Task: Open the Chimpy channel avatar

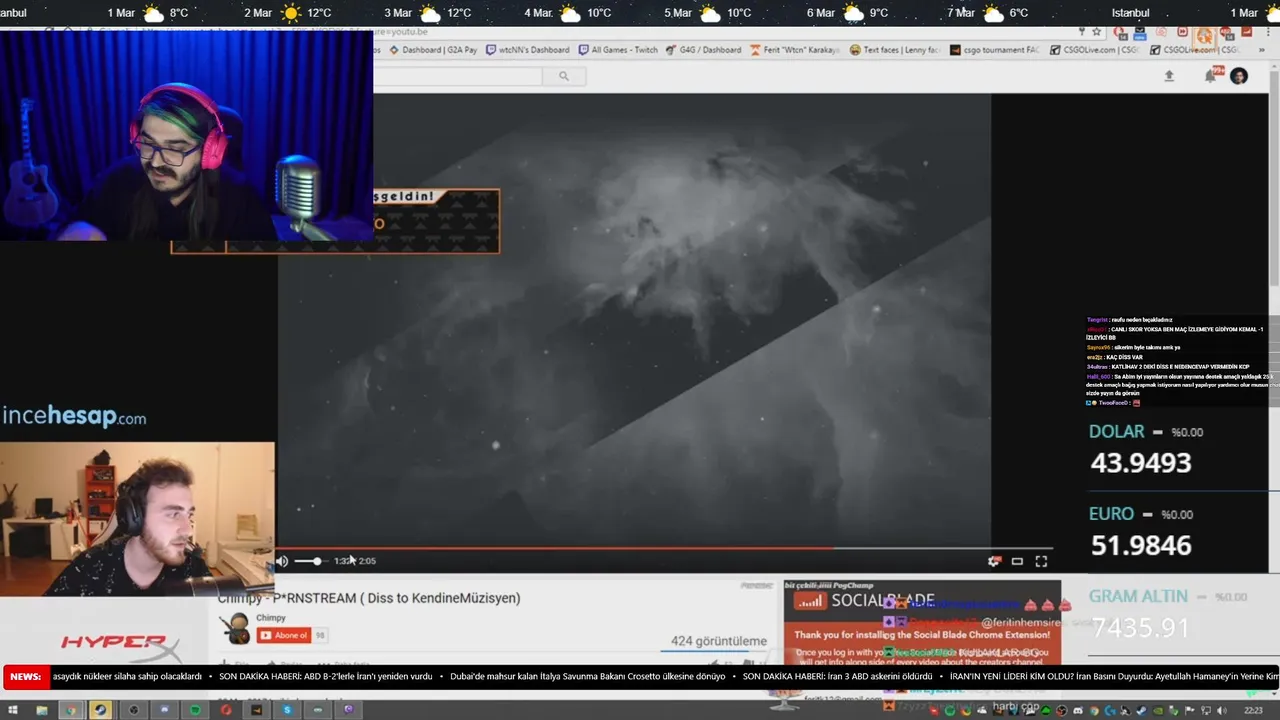Action: click(x=237, y=628)
